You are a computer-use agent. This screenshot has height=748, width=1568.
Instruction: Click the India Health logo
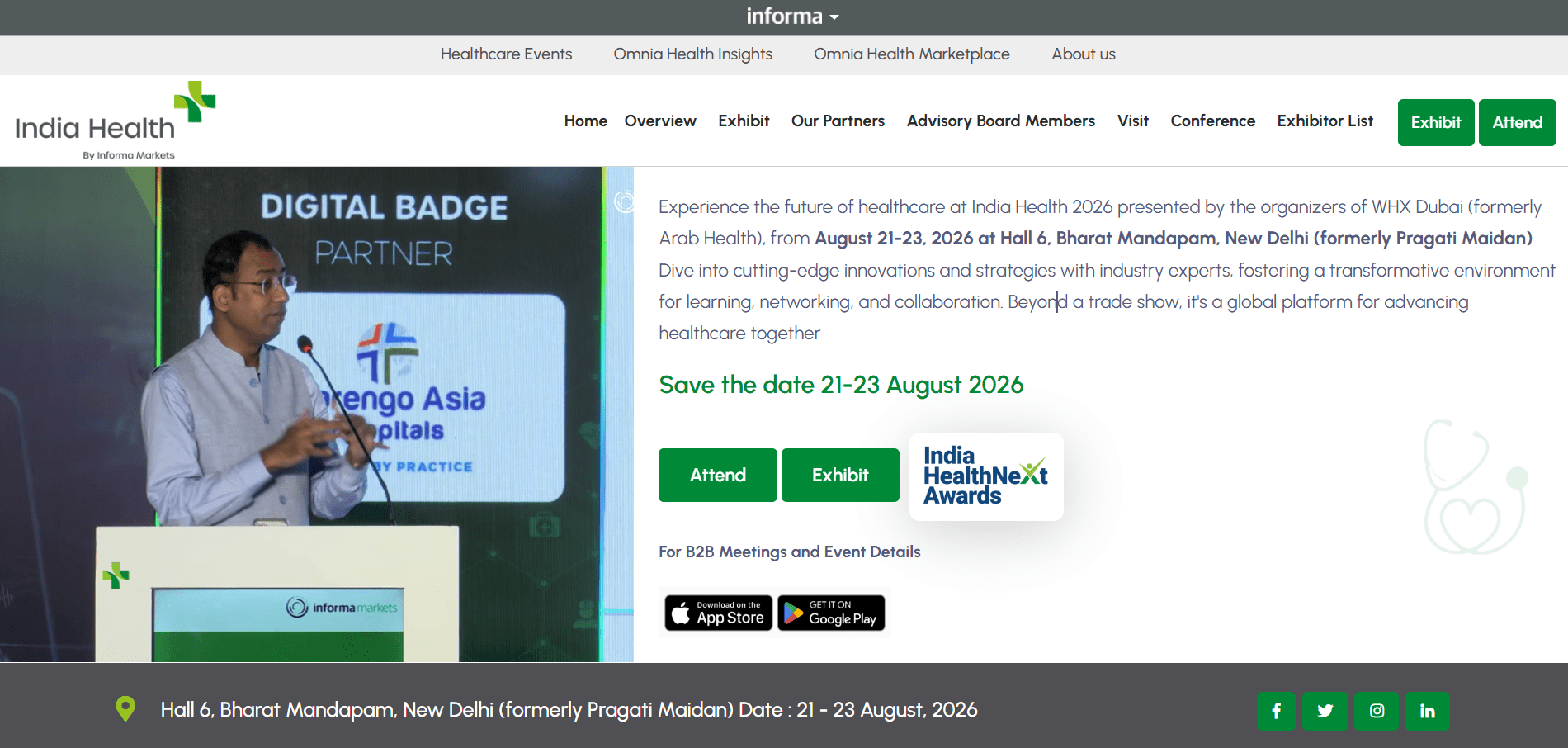[115, 121]
